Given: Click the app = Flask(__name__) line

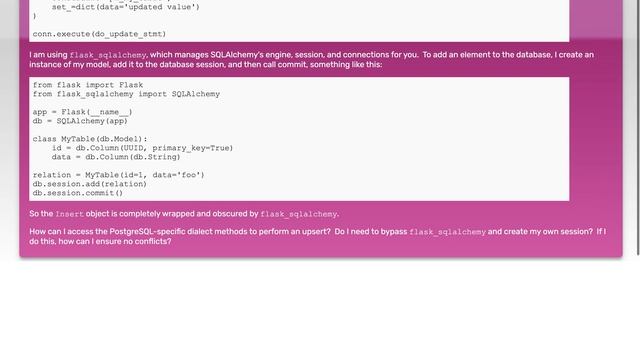Looking at the screenshot, I should click(82, 112).
